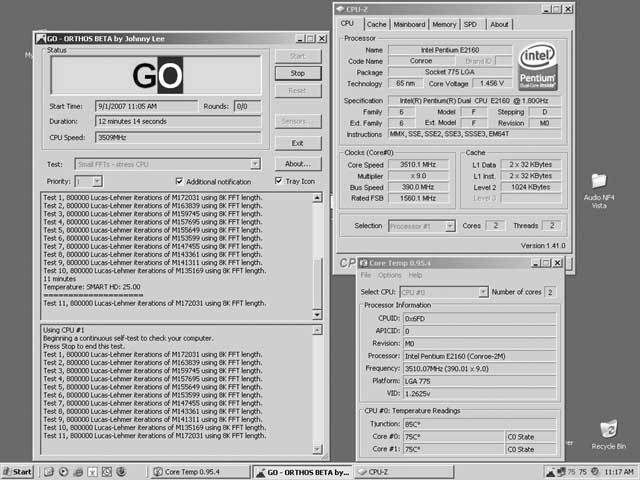640x480 pixels.
Task: Click scroll-down arrow of lower ORTHOS log
Action: (317, 449)
